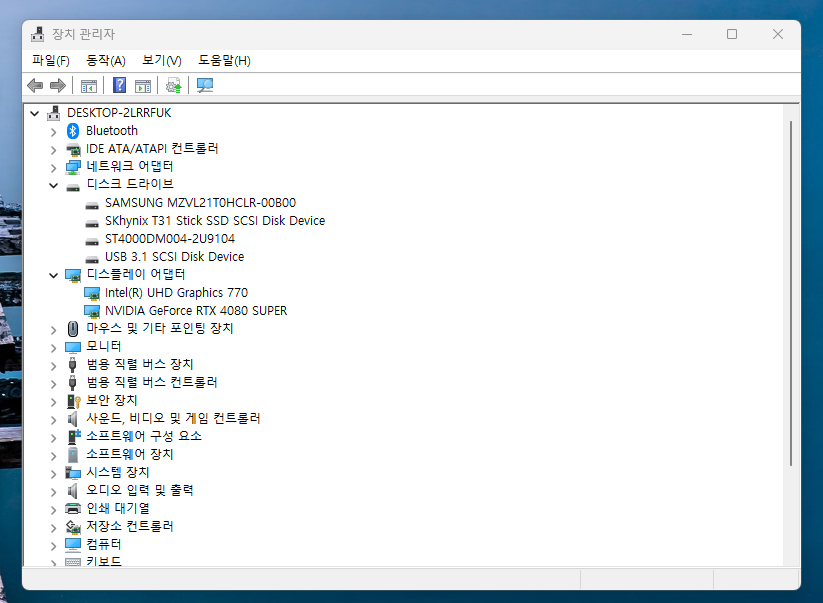Expand the 오디오 입력 및 출력 node
The image size is (823, 603).
click(54, 492)
